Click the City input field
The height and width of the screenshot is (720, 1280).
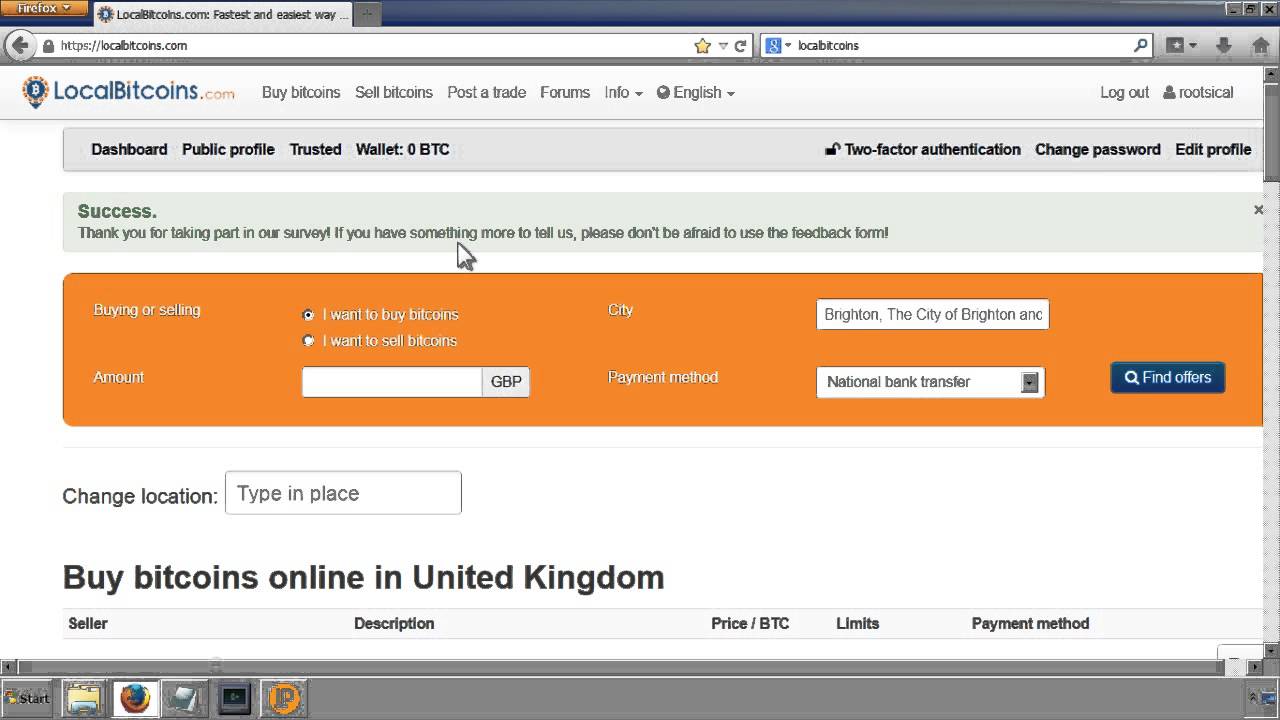click(x=932, y=314)
